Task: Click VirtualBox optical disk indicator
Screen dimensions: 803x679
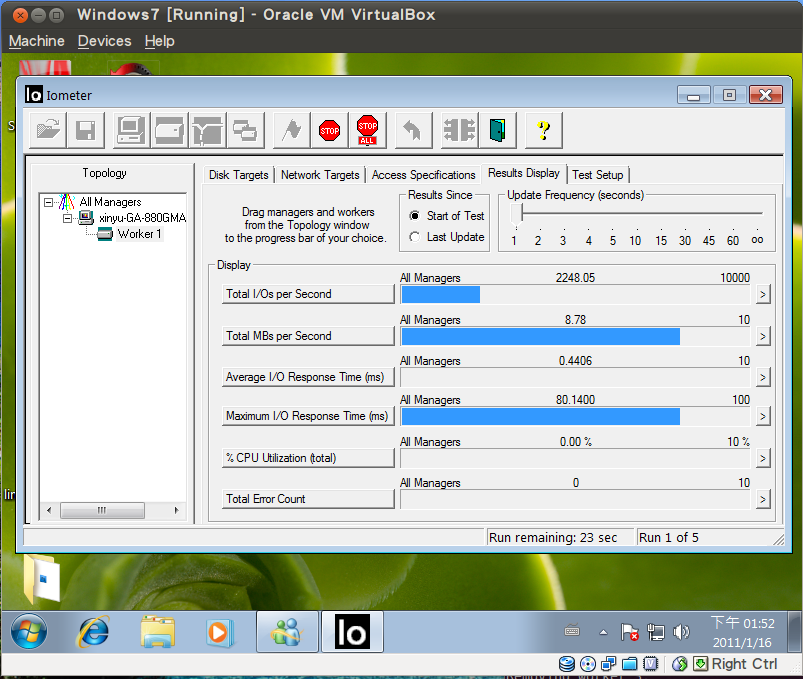Action: pos(587,664)
